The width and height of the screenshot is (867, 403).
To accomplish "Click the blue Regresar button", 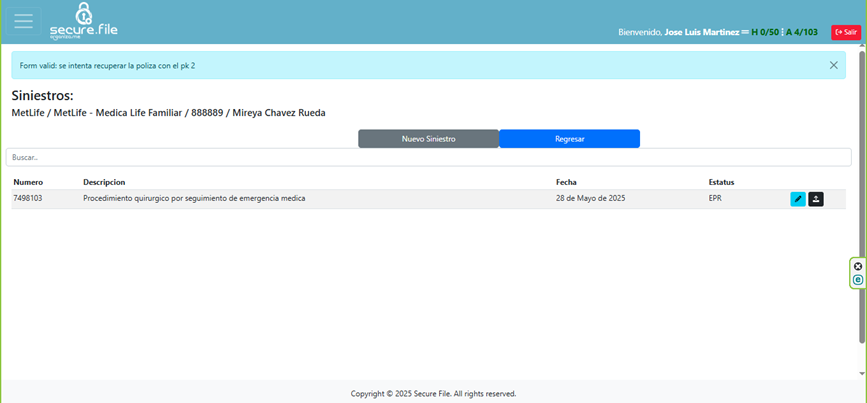I will click(x=569, y=139).
